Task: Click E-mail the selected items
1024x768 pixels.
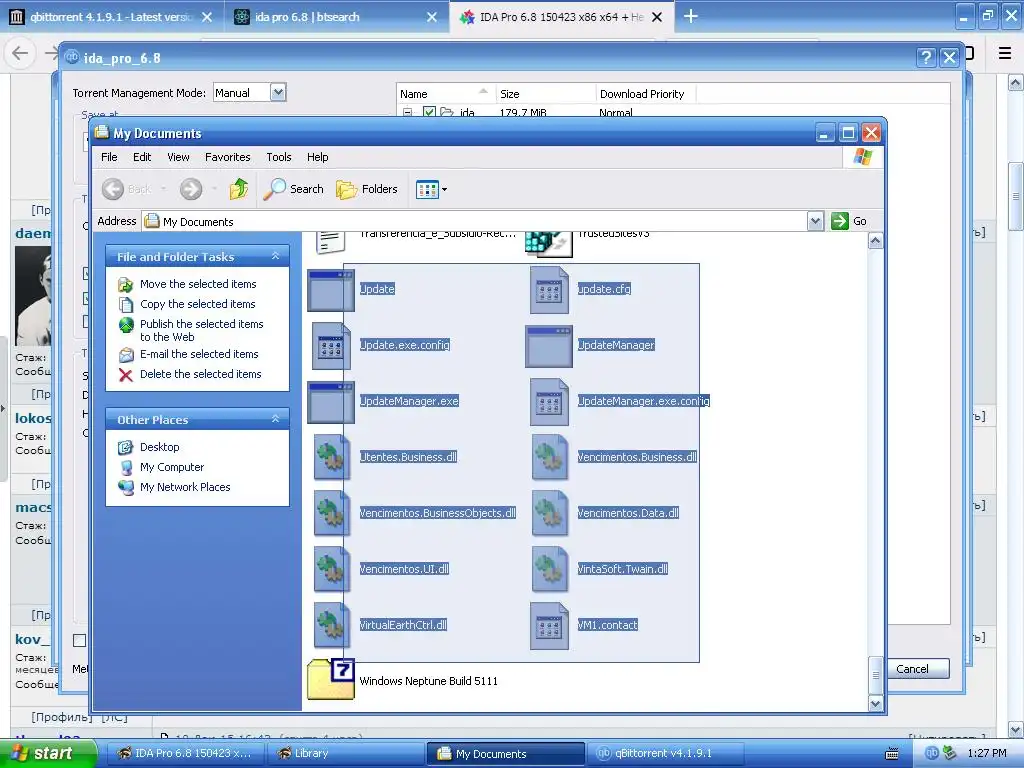Action: [199, 354]
